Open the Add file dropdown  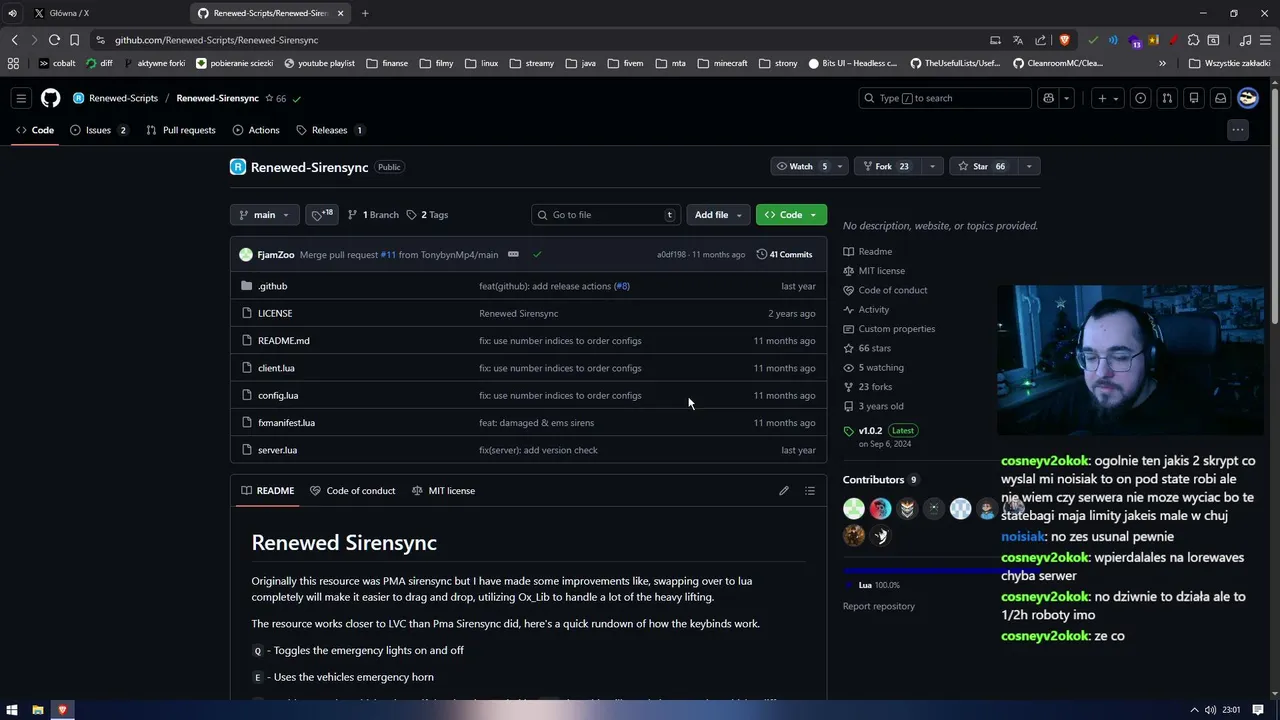718,215
